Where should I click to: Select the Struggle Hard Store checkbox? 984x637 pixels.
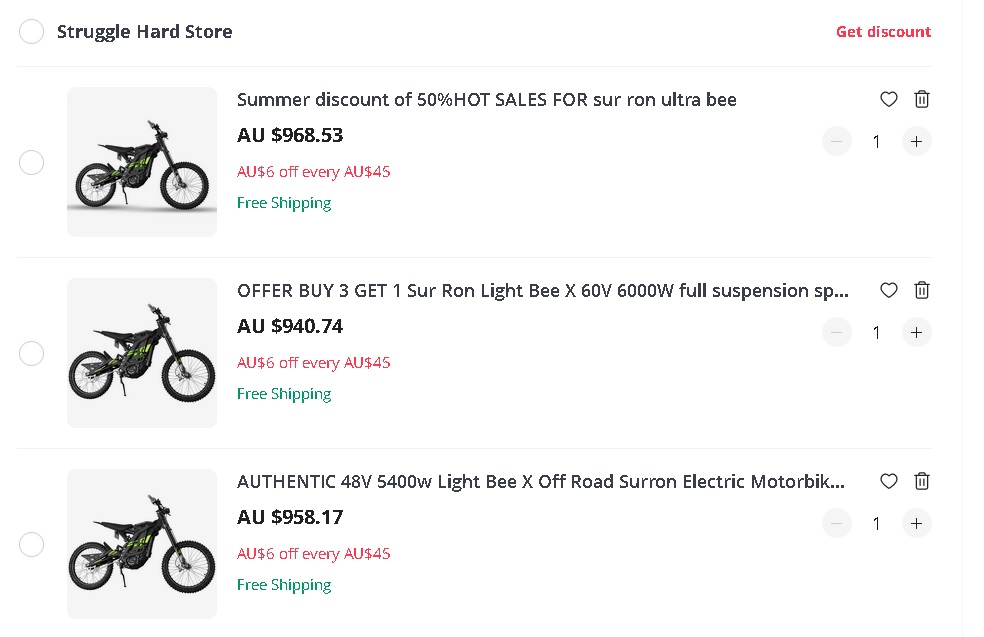click(31, 31)
